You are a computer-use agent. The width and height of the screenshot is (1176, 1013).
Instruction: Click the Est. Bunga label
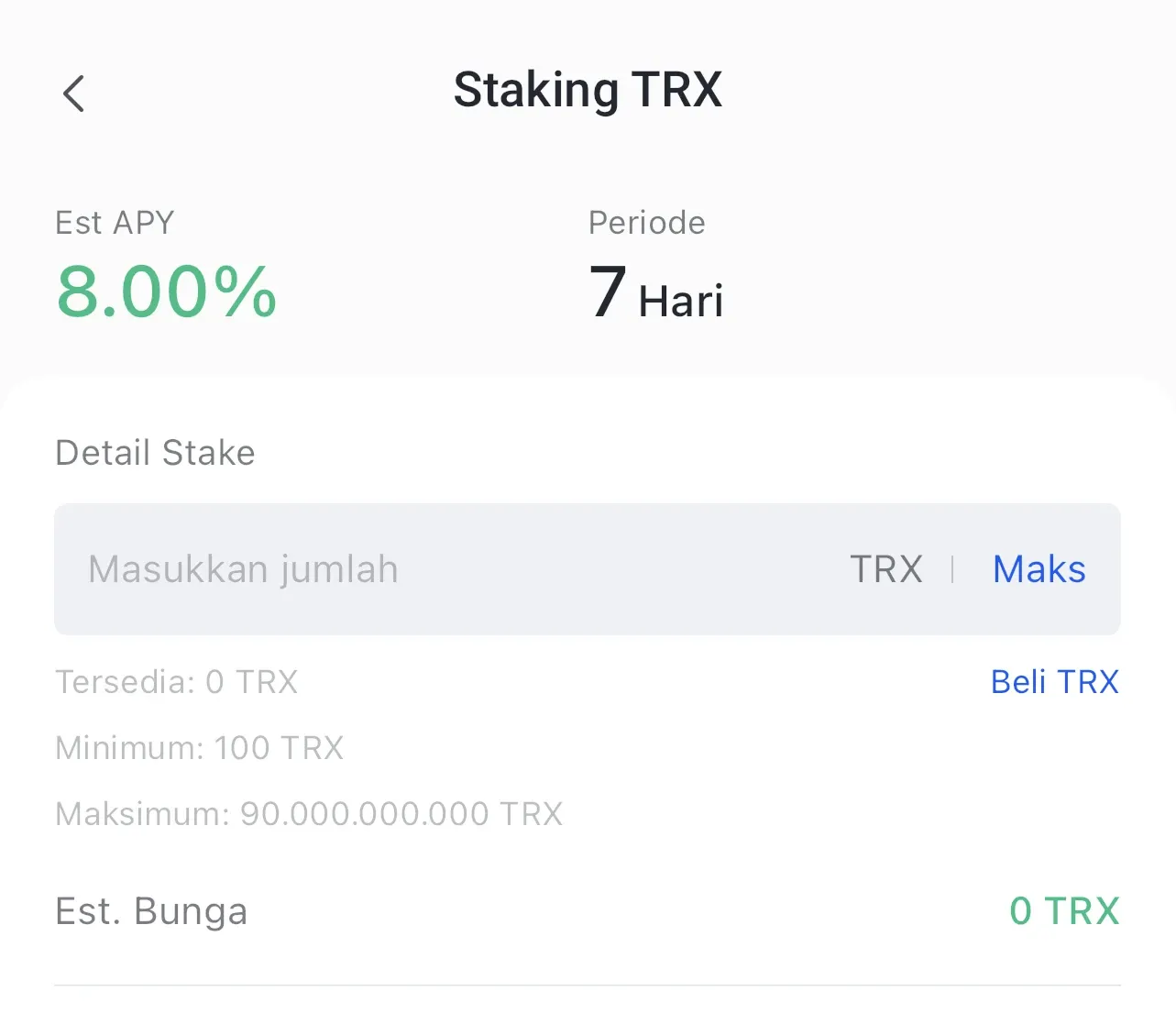[151, 910]
